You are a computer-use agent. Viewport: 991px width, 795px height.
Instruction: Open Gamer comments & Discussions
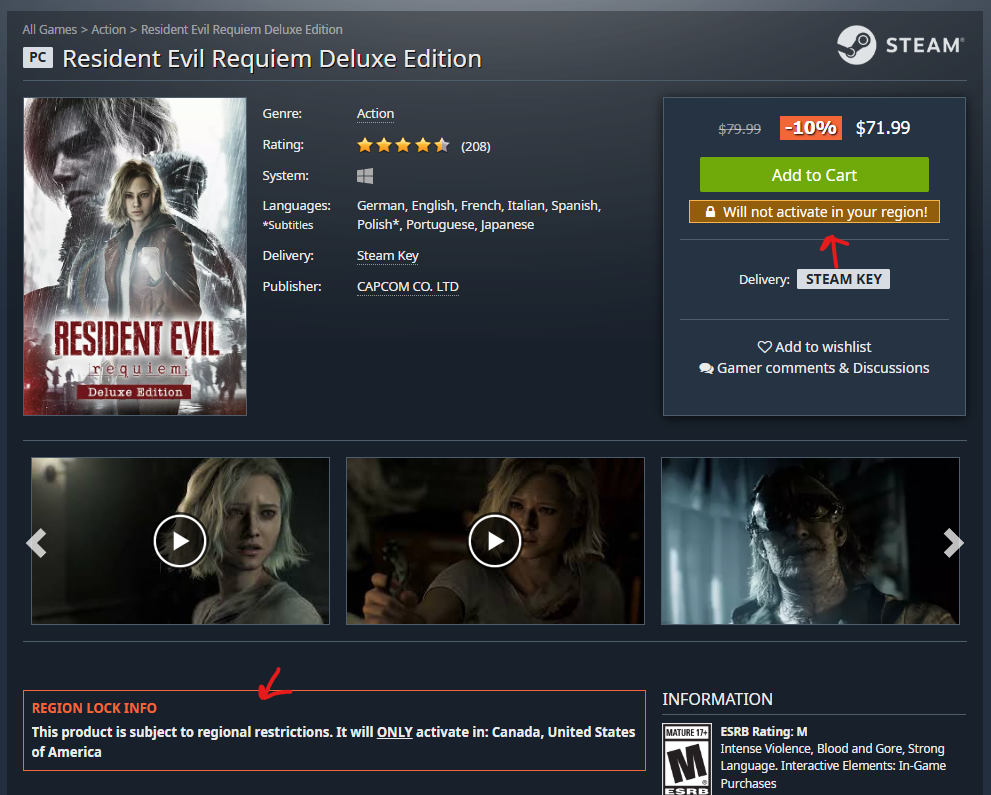[x=814, y=368]
